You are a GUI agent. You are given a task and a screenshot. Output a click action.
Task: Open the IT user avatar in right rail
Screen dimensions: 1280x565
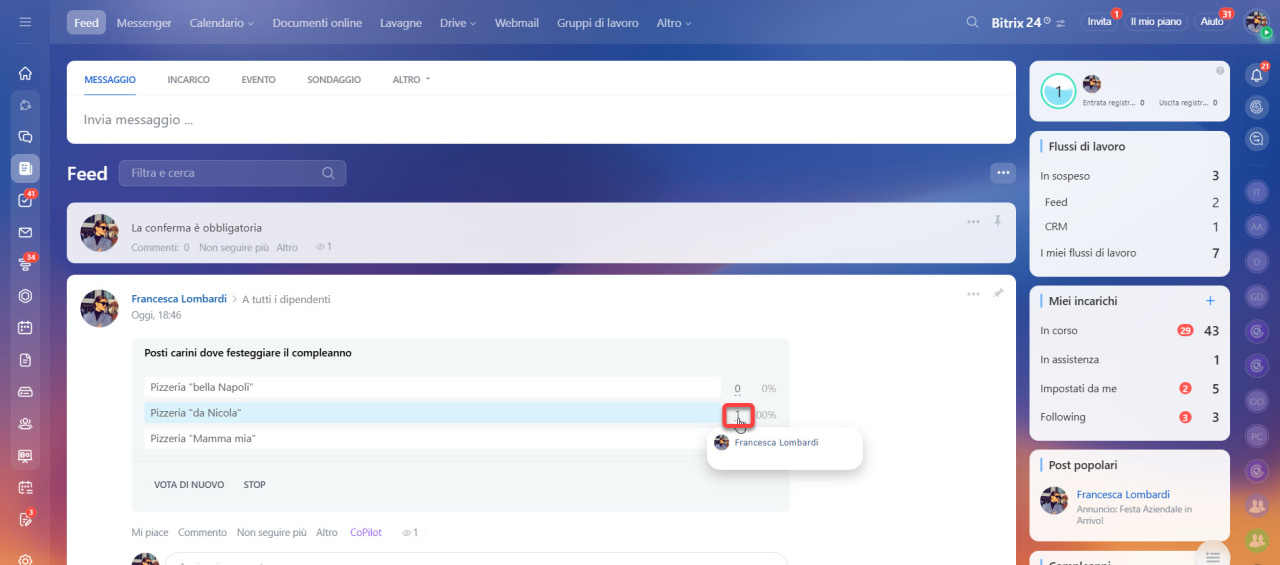point(1257,191)
